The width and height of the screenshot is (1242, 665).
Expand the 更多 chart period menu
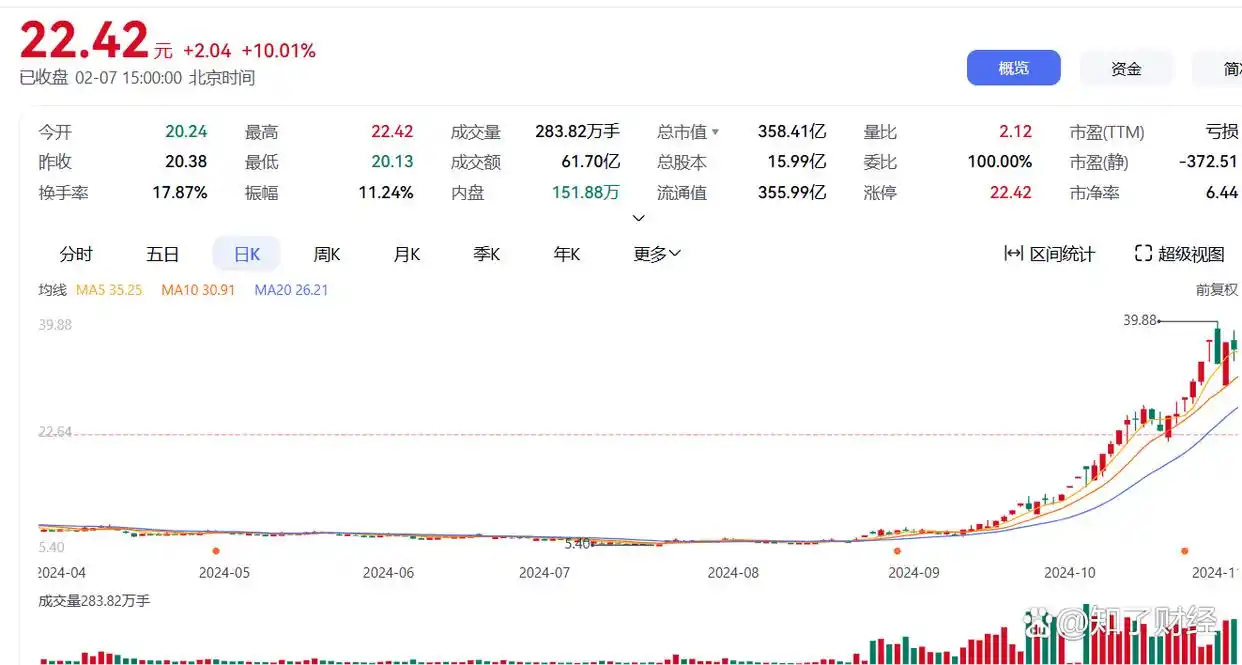pos(657,254)
